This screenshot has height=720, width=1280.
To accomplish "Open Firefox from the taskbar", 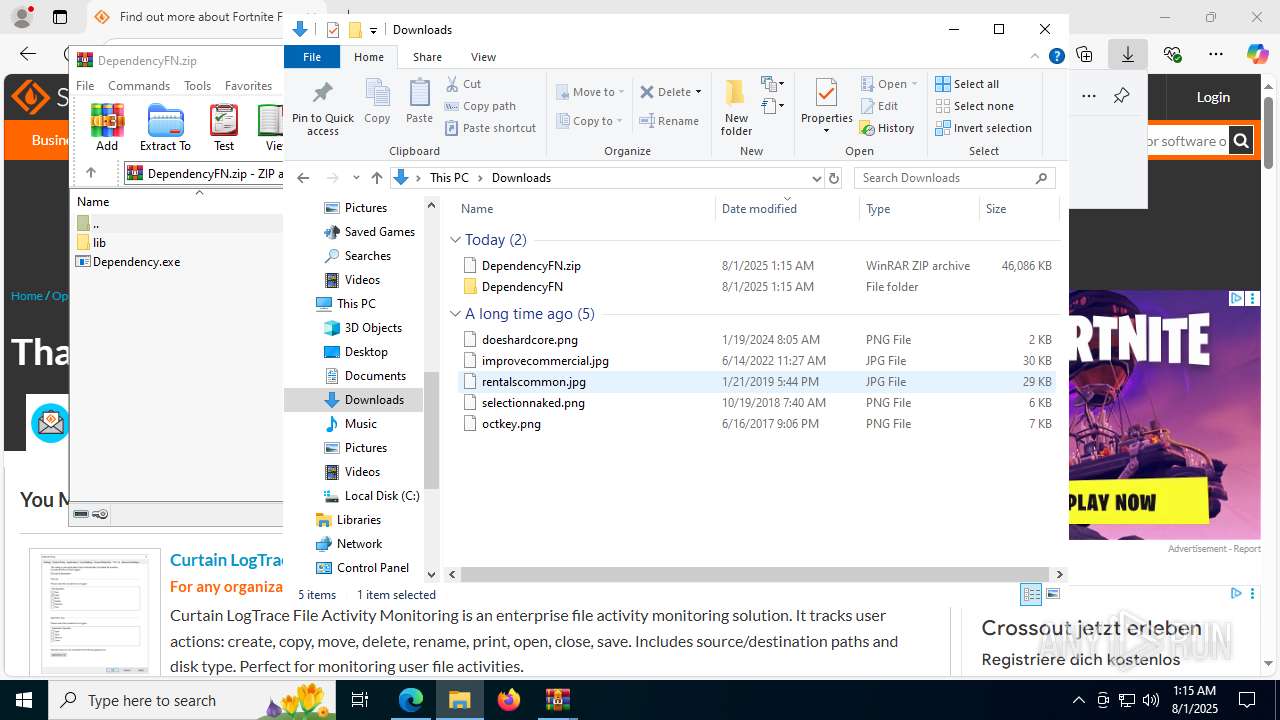I will pyautogui.click(x=509, y=700).
